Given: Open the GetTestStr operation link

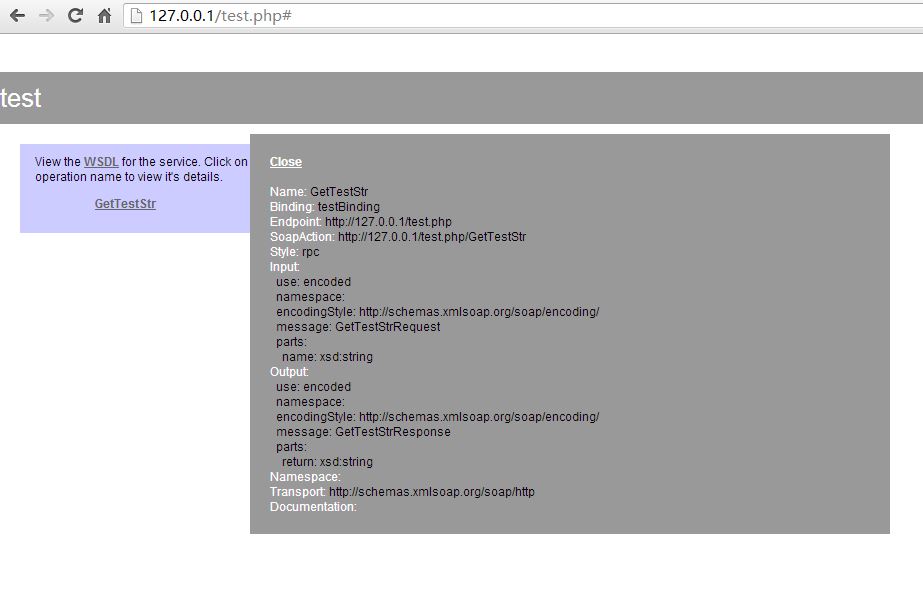Looking at the screenshot, I should 125,204.
